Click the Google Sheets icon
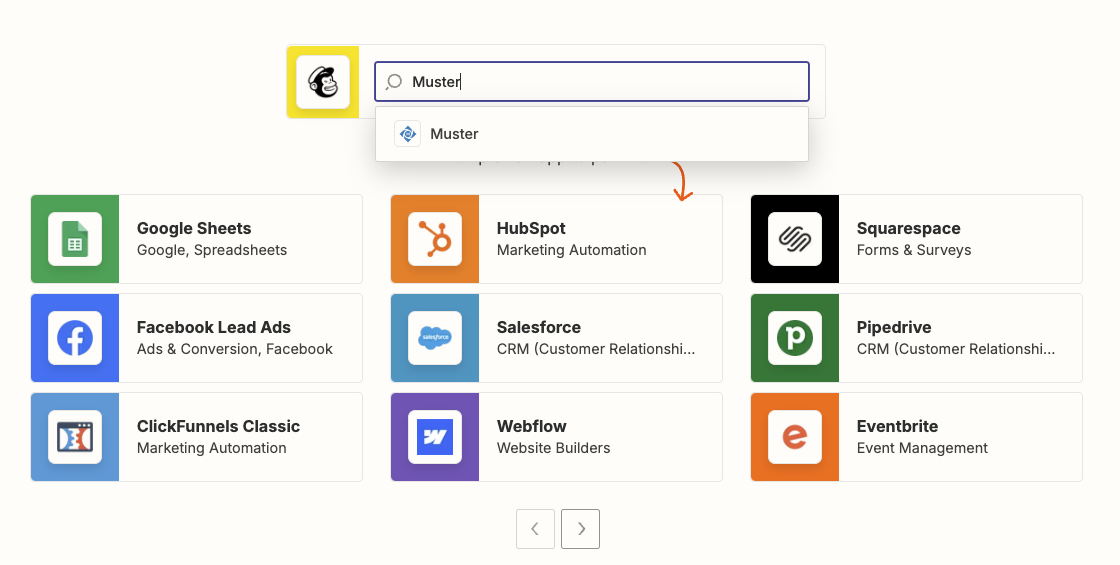This screenshot has width=1120, height=565. tap(75, 239)
